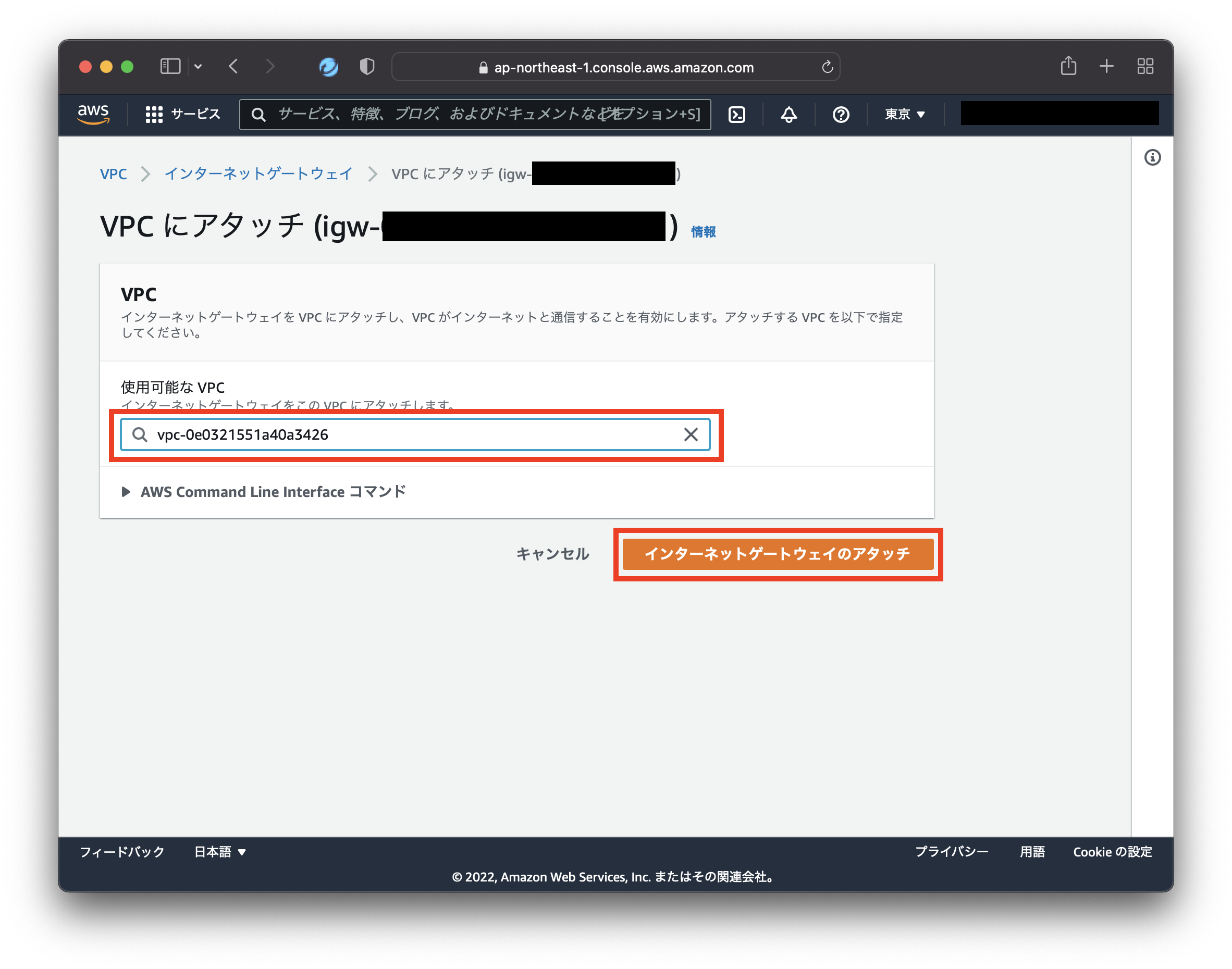
Task: Expand the AWS Command Line Interface コマンド section
Action: click(x=126, y=492)
